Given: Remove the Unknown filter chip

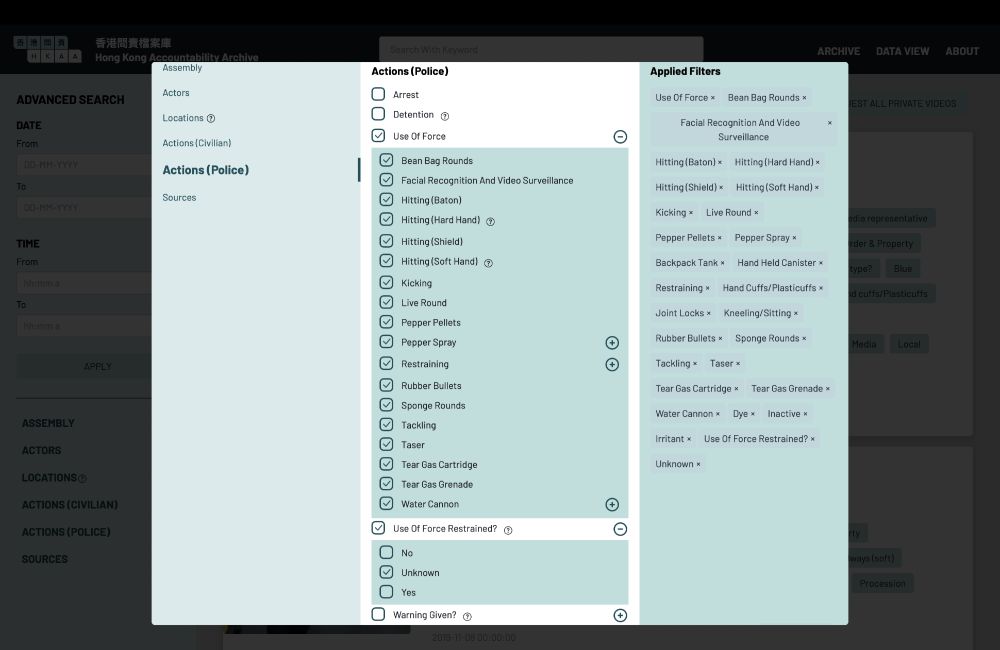Looking at the screenshot, I should pyautogui.click(x=698, y=465).
